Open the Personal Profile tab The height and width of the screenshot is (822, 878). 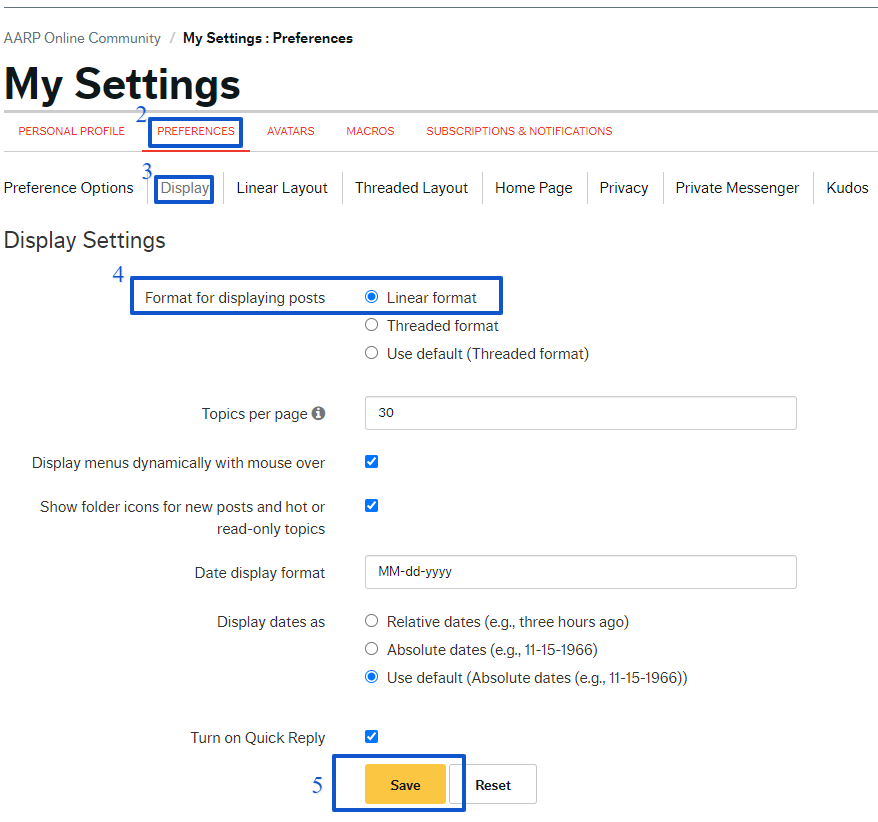[72, 131]
